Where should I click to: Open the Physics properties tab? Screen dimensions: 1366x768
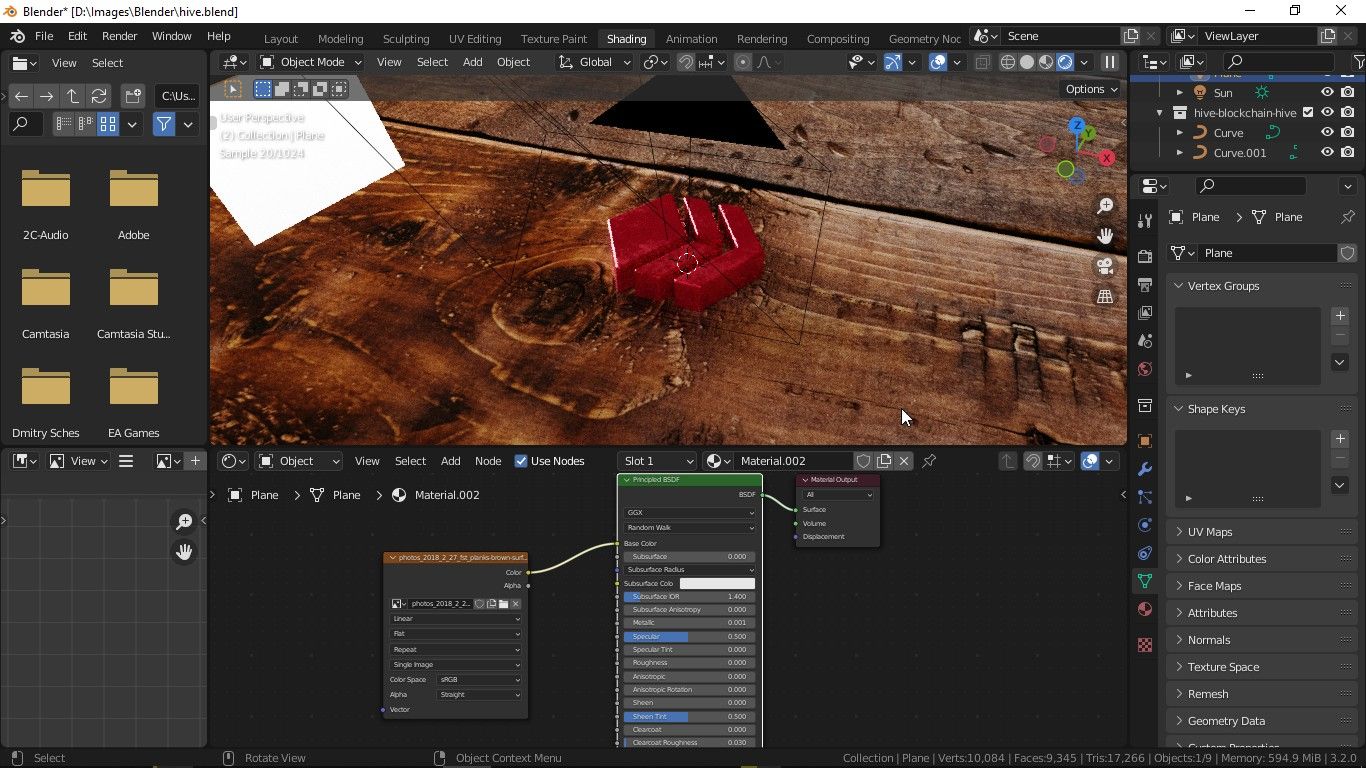(x=1145, y=525)
